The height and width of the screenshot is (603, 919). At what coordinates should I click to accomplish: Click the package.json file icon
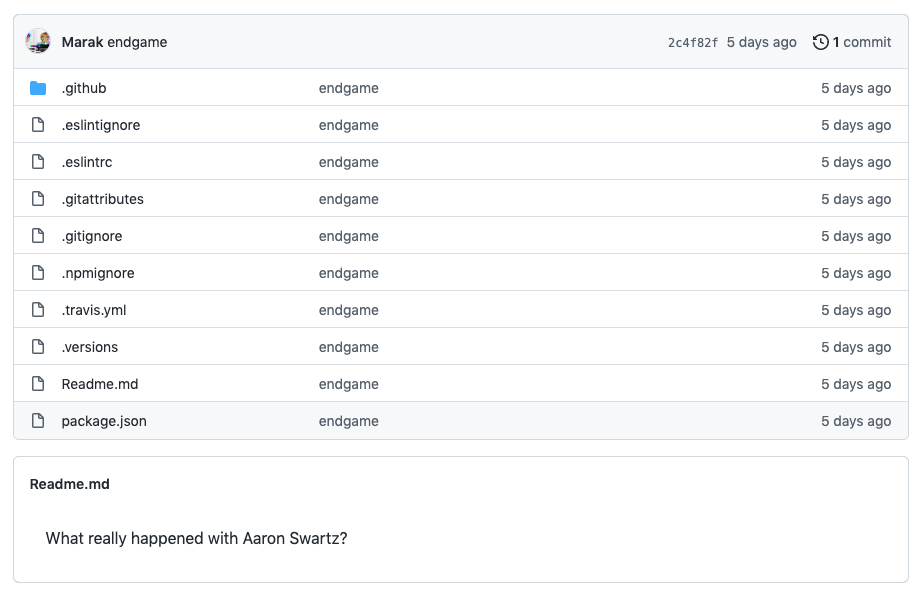coord(38,421)
